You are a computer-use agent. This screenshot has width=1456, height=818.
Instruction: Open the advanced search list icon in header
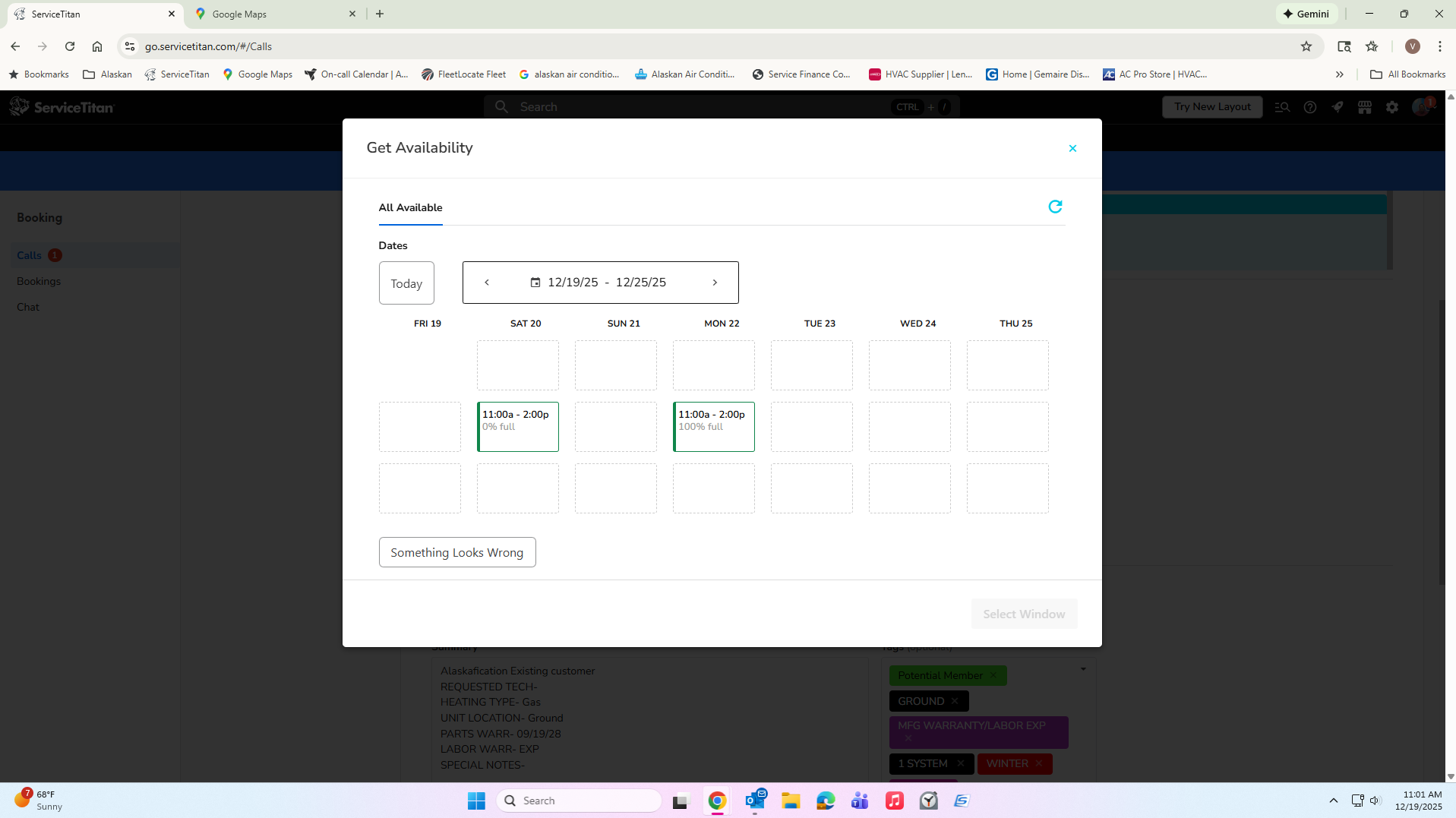click(1282, 107)
